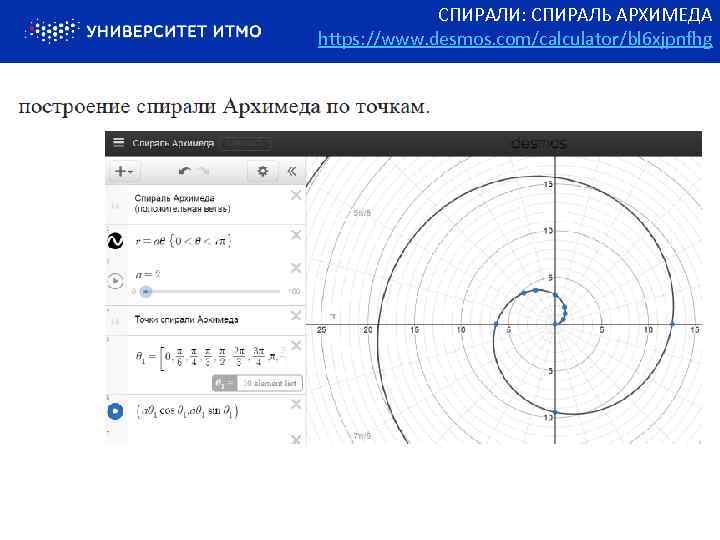
Task: Click the blue point on the negative x-axis
Action: point(496,324)
